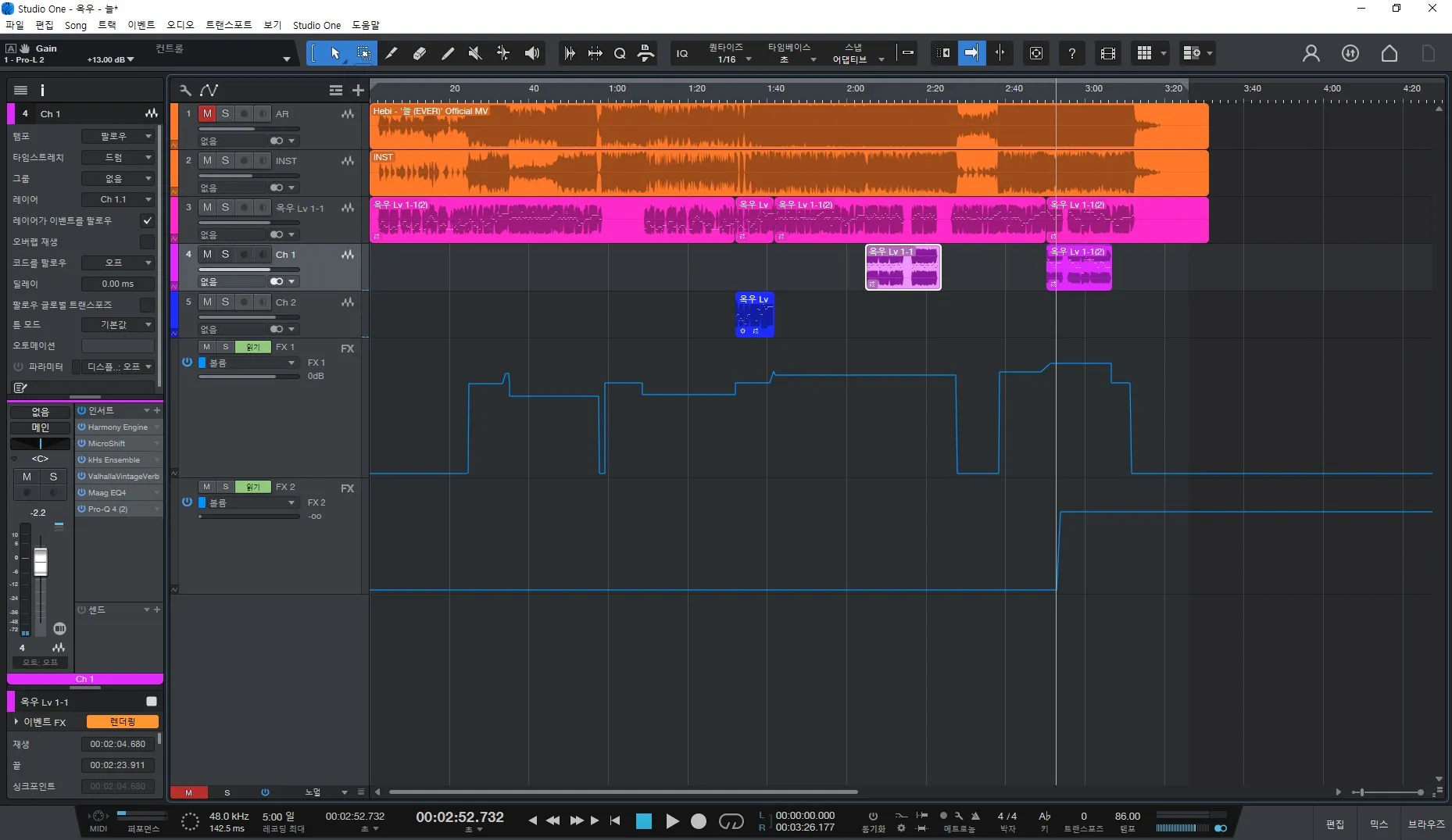Screen dimensions: 1452x840
Task: Open the timestretch mode dropdown
Action: 117,158
